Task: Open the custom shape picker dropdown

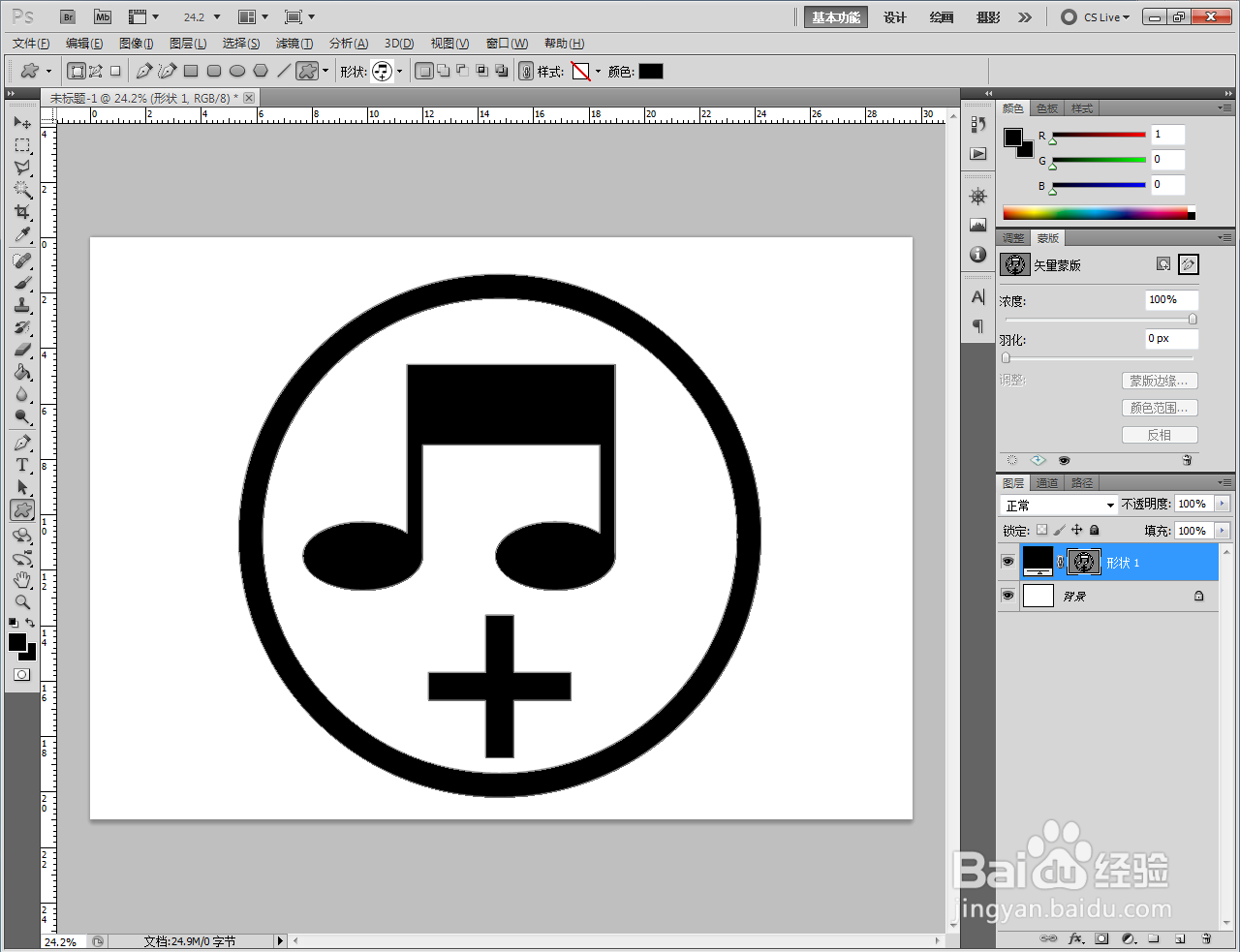Action: click(x=399, y=72)
